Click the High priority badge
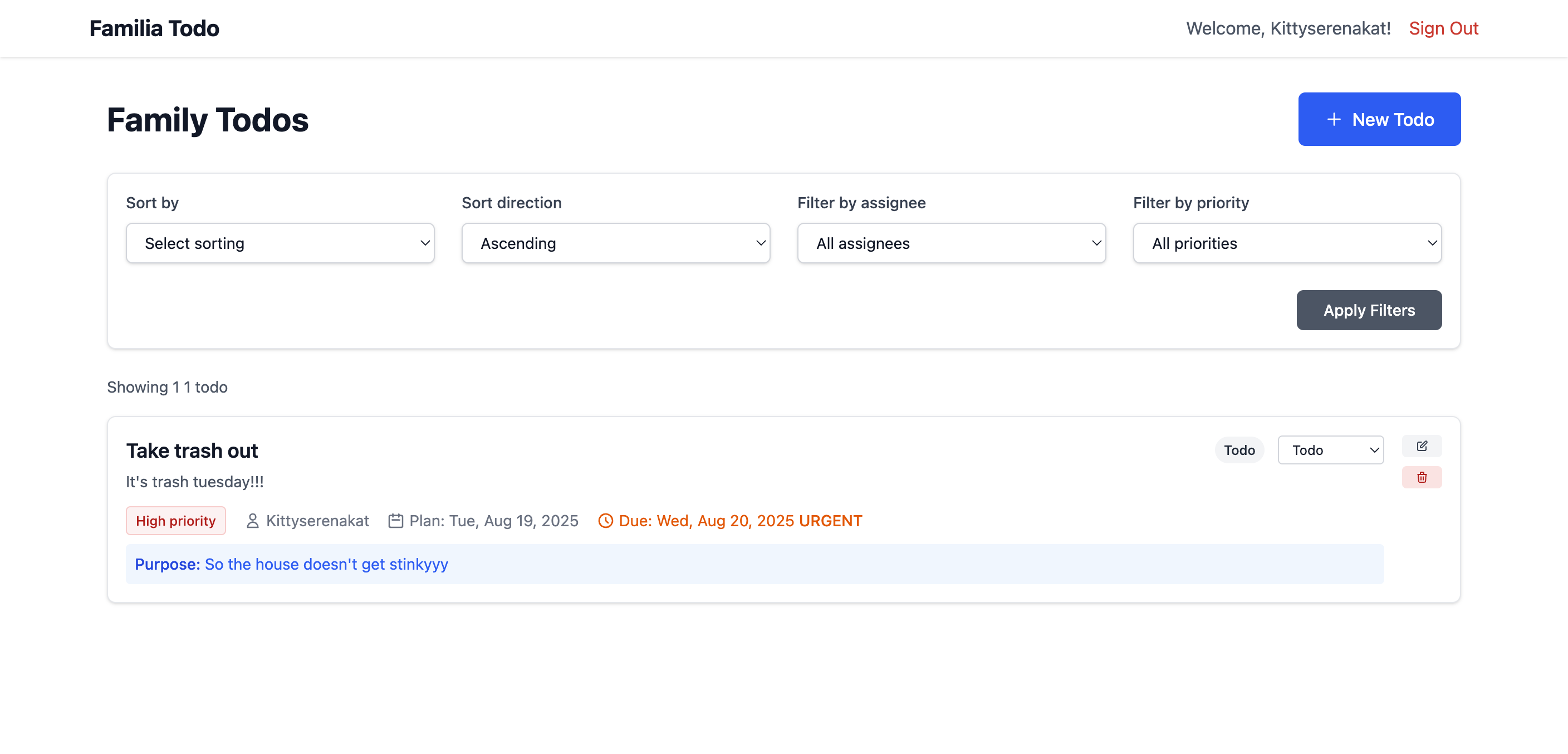Image resolution: width=1568 pixels, height=754 pixels. (175, 521)
